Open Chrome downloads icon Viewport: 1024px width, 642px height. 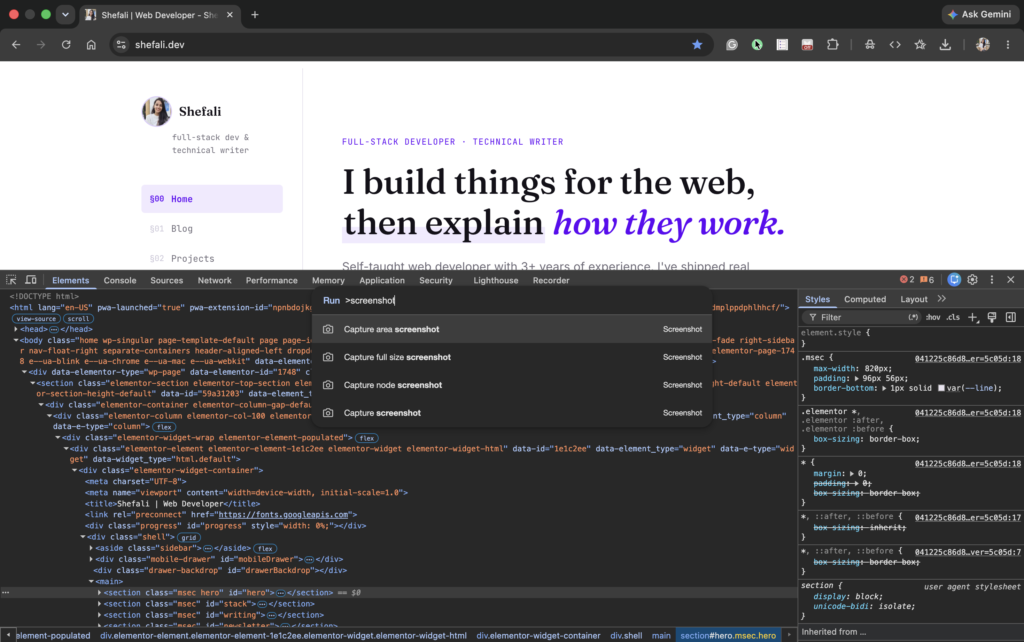[x=945, y=44]
